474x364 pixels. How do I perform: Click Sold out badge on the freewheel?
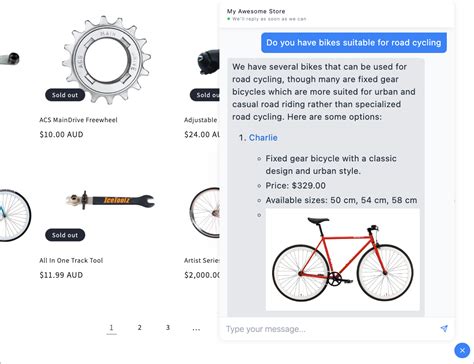(65, 95)
